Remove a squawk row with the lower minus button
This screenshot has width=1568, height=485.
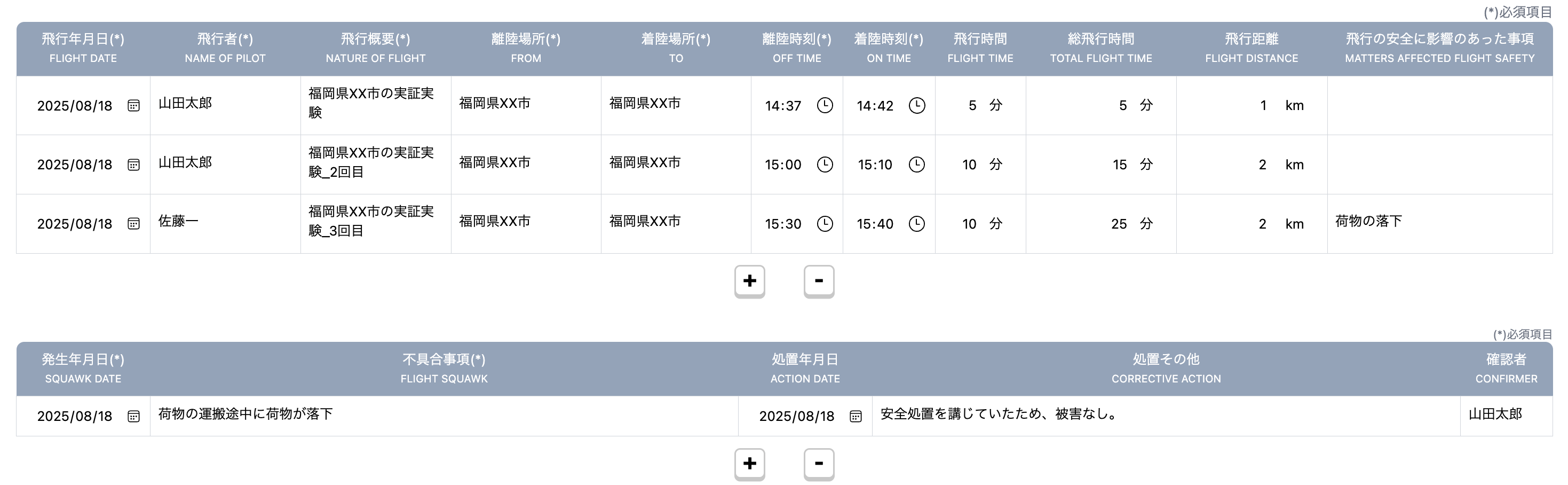tap(819, 464)
